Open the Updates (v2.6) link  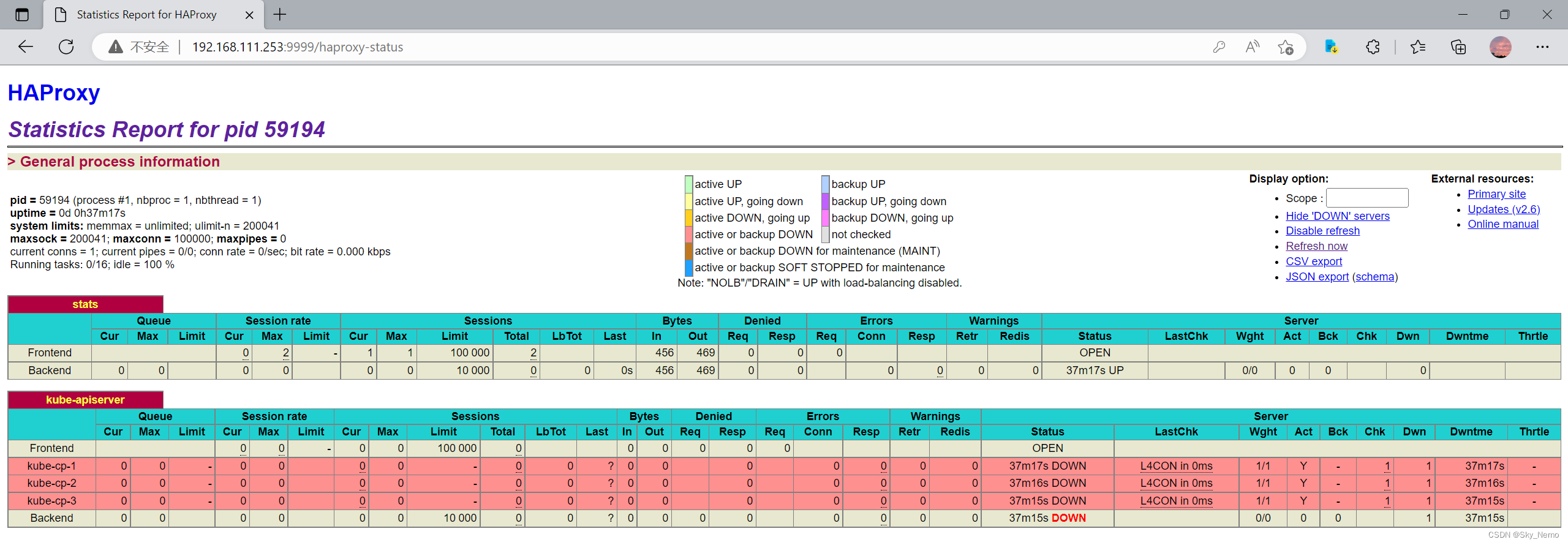(x=1504, y=209)
